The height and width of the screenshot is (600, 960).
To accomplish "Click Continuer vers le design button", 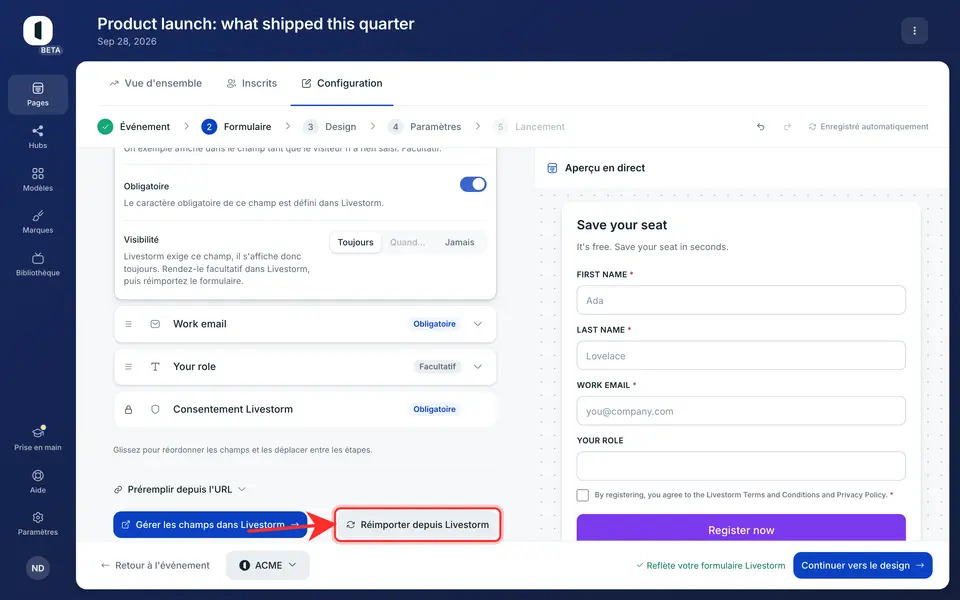I will [863, 565].
